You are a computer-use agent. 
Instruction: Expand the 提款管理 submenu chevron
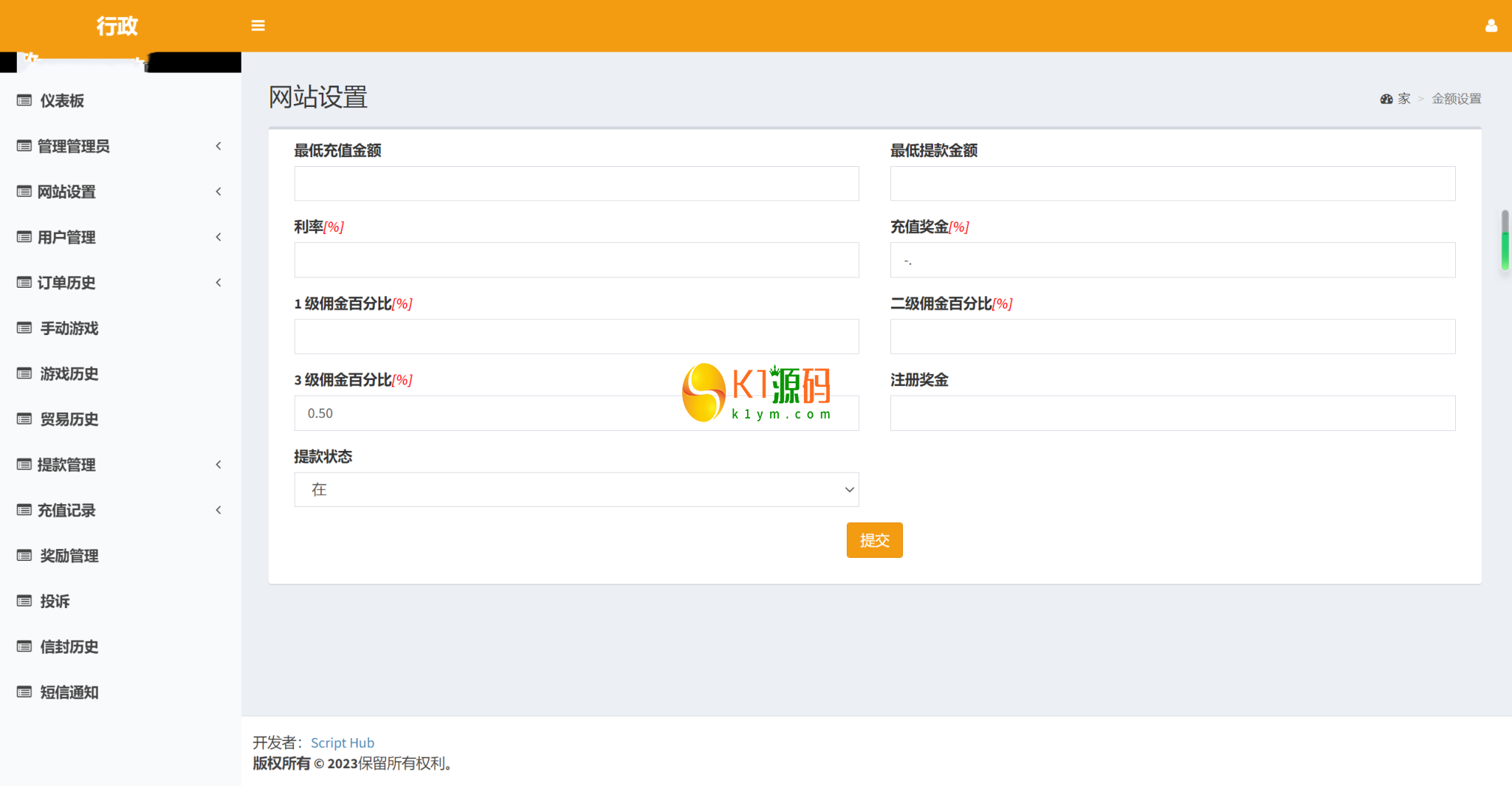[219, 464]
